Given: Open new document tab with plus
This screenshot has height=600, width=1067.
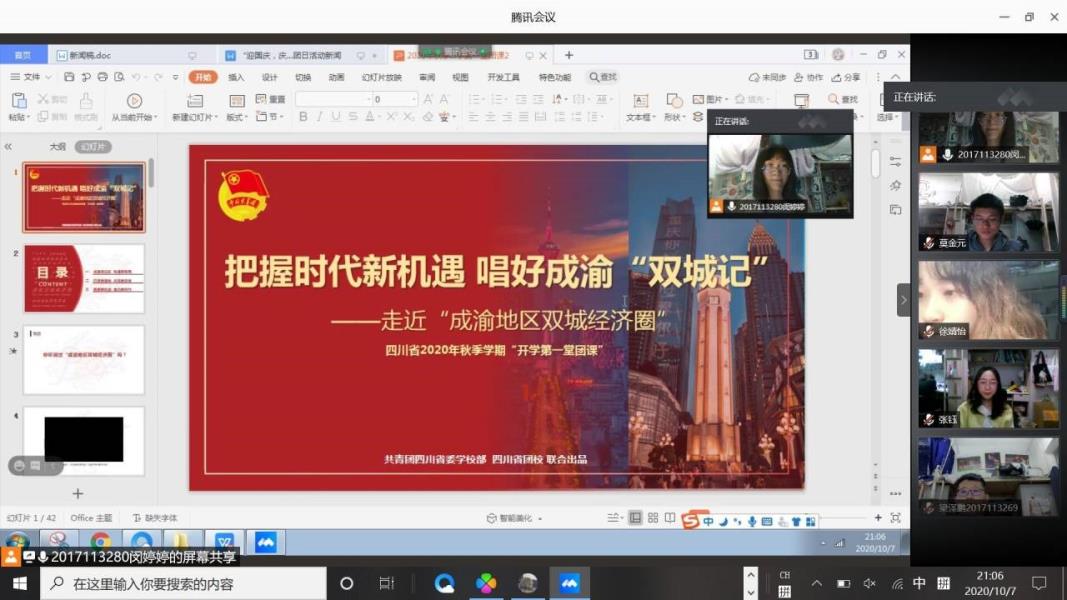Looking at the screenshot, I should pos(569,55).
